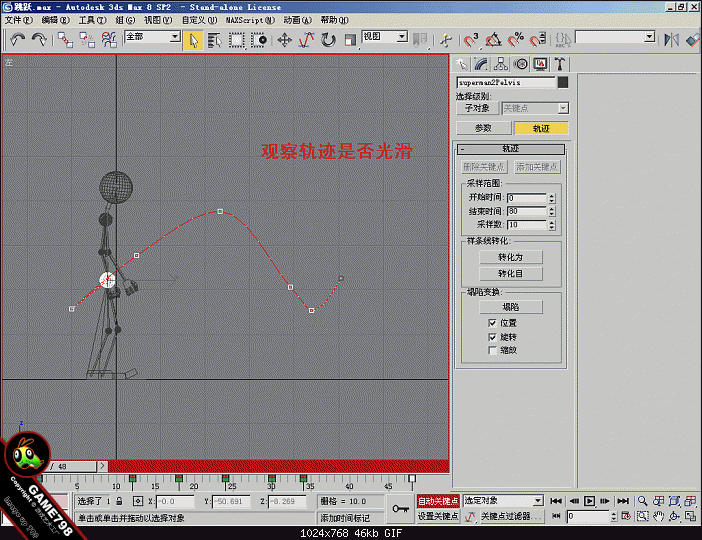Open Select by Name list icon

coord(215,40)
